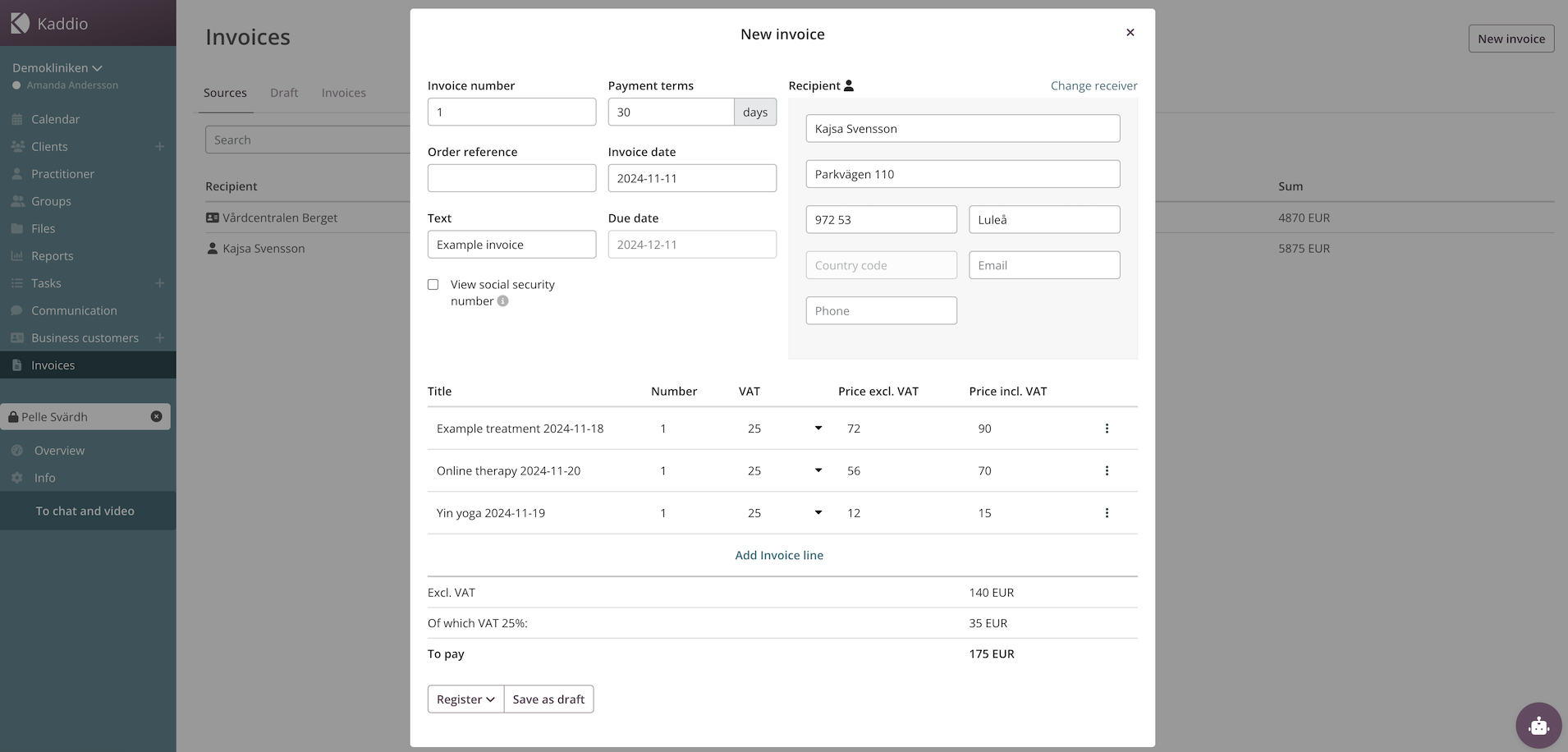1568x752 pixels.
Task: Click the Tasks list icon
Action: [x=17, y=283]
